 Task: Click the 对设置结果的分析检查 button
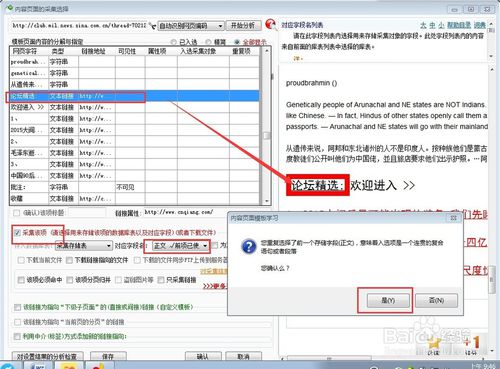47,356
